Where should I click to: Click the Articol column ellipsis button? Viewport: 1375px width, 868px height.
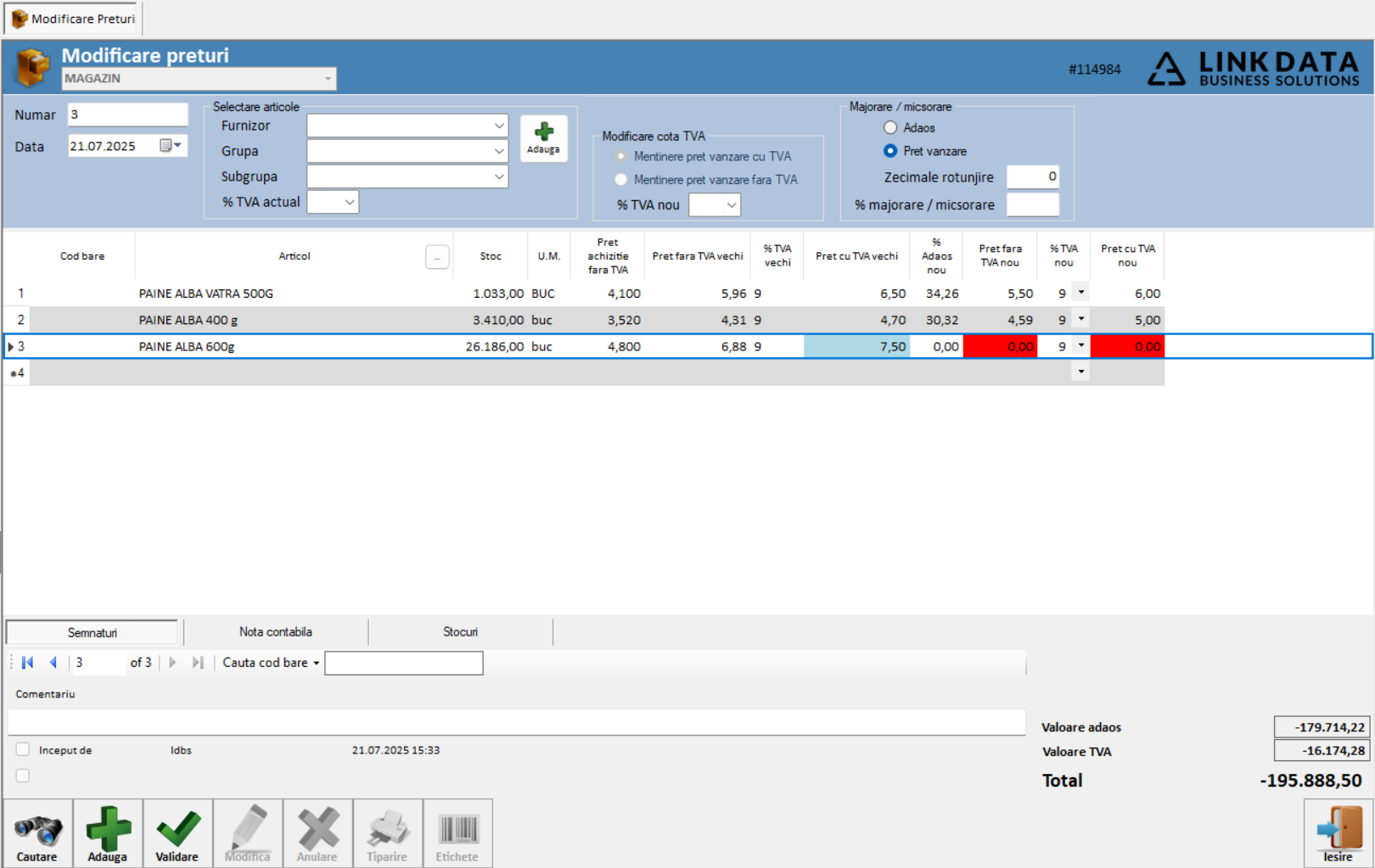point(437,257)
